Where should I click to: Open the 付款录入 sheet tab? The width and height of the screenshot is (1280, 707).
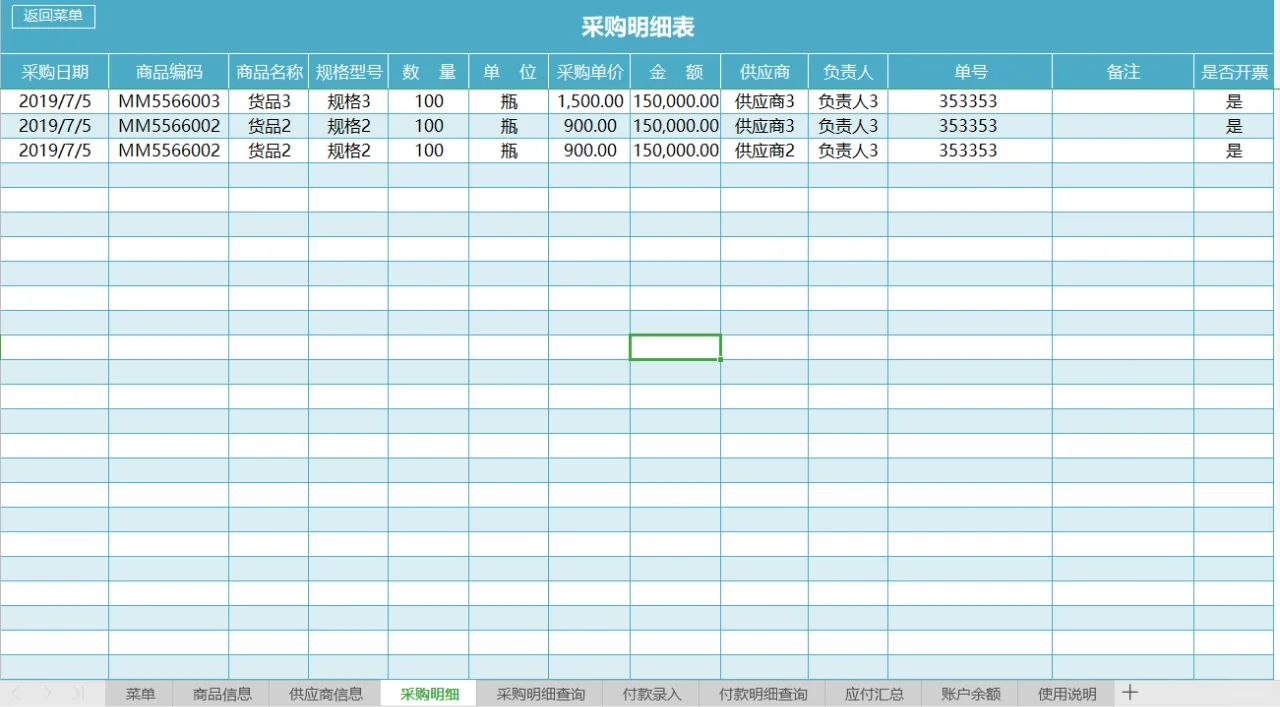pos(651,692)
